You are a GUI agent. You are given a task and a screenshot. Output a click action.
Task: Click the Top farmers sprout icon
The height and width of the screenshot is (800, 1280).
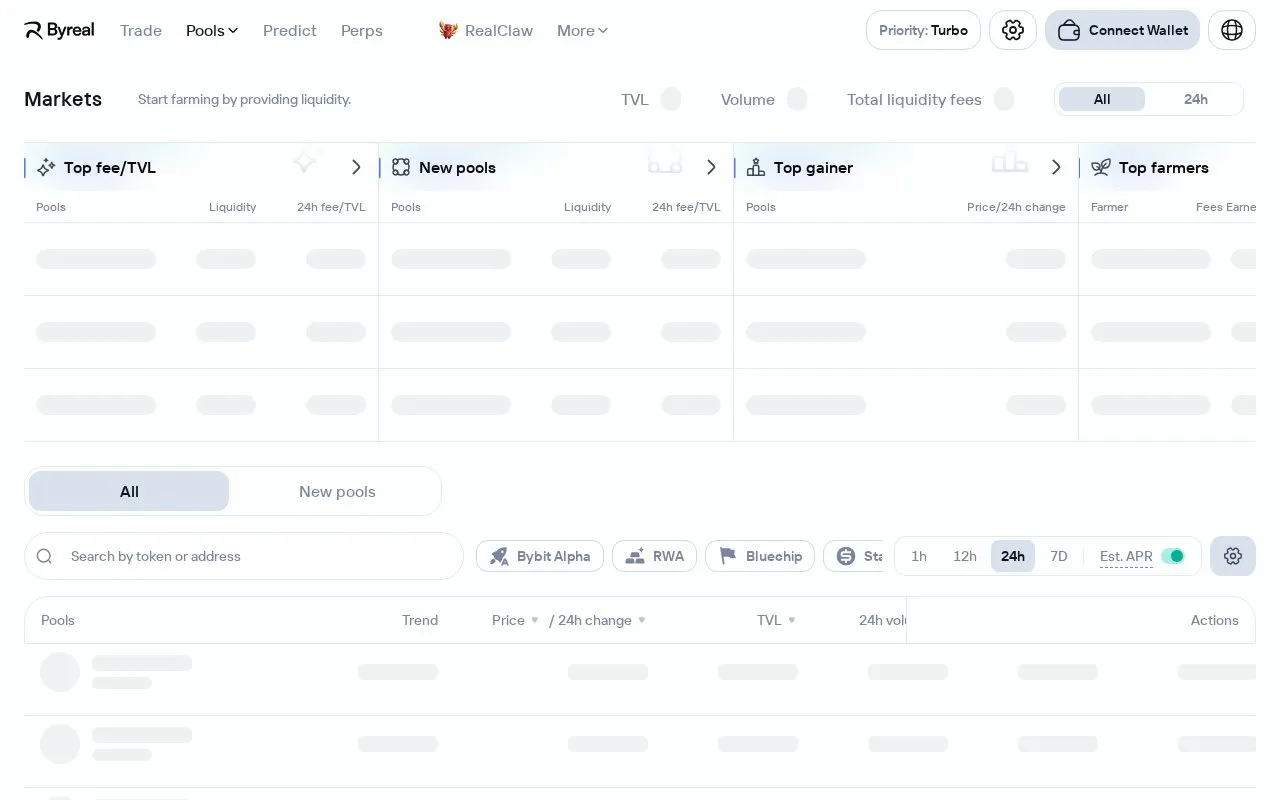coord(1101,168)
